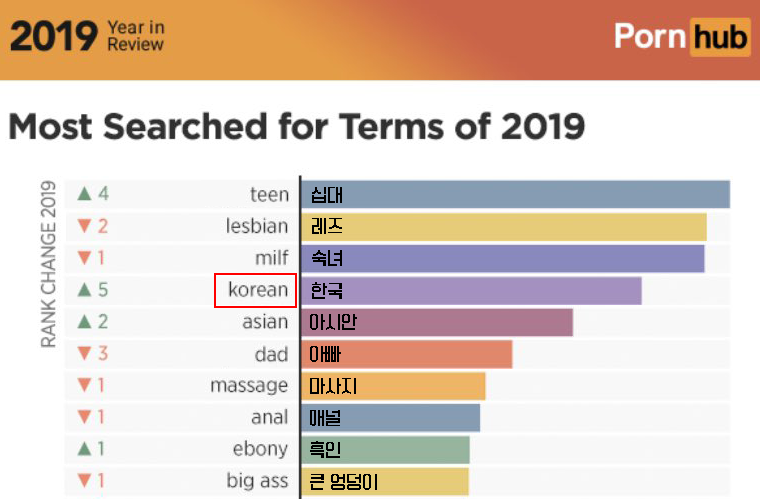Select the highlighted korean label
760x499 pixels.
pyautogui.click(x=256, y=290)
